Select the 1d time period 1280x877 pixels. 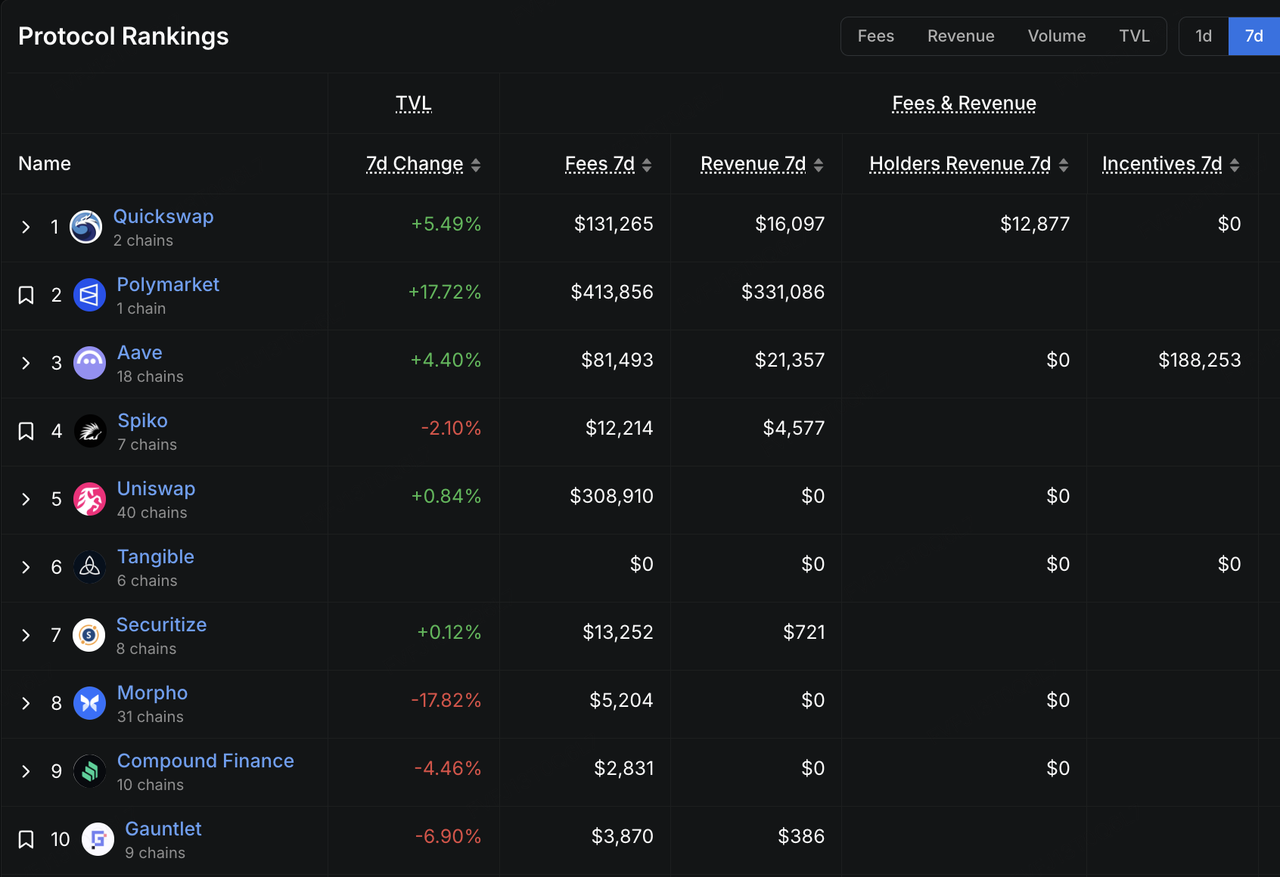pyautogui.click(x=1203, y=36)
